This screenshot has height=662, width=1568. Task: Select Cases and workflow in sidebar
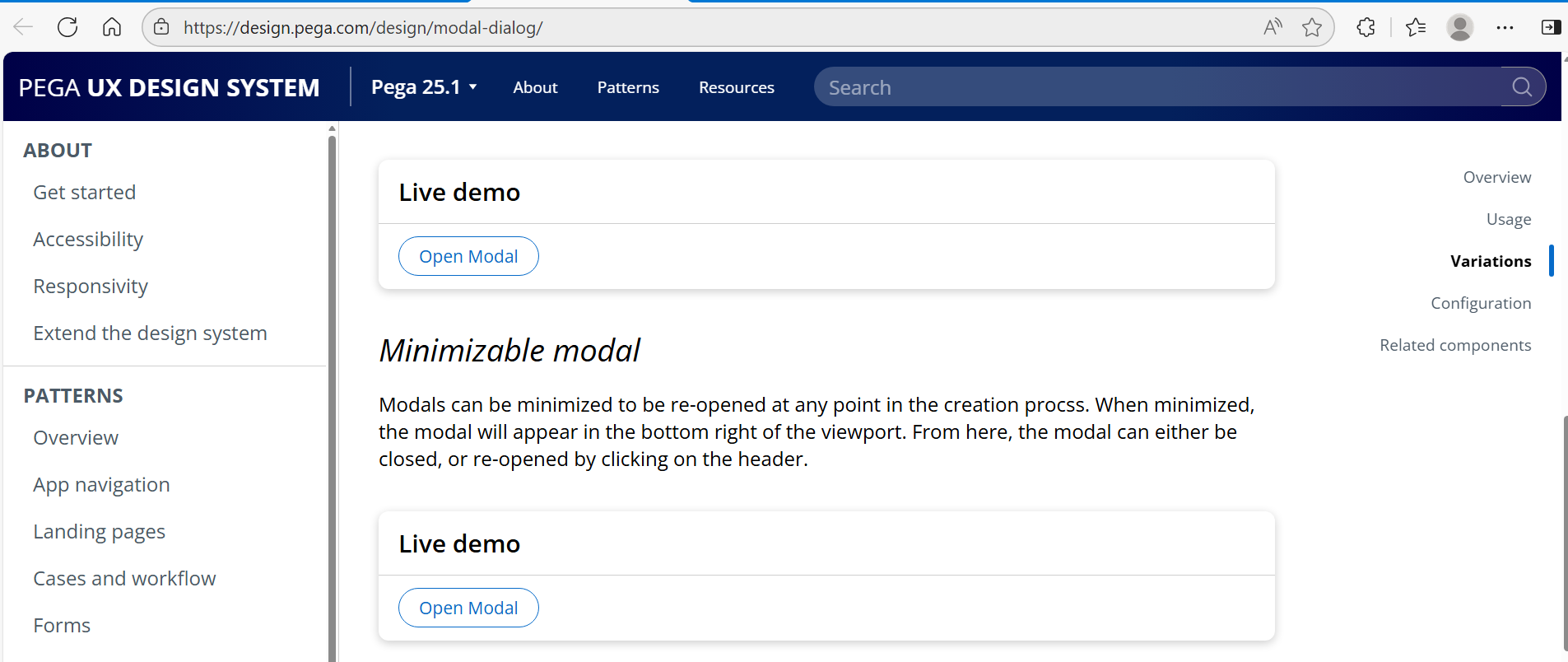coord(124,579)
